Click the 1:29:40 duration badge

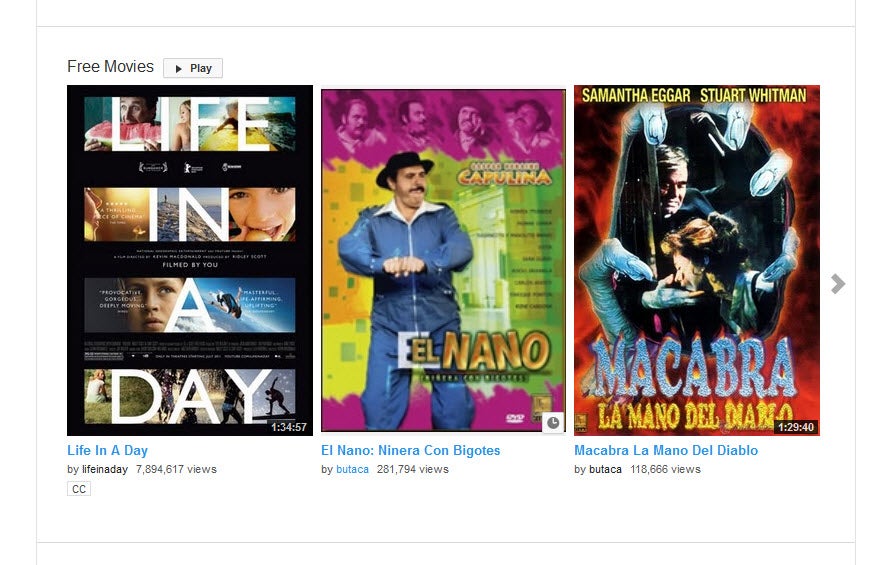tap(796, 427)
